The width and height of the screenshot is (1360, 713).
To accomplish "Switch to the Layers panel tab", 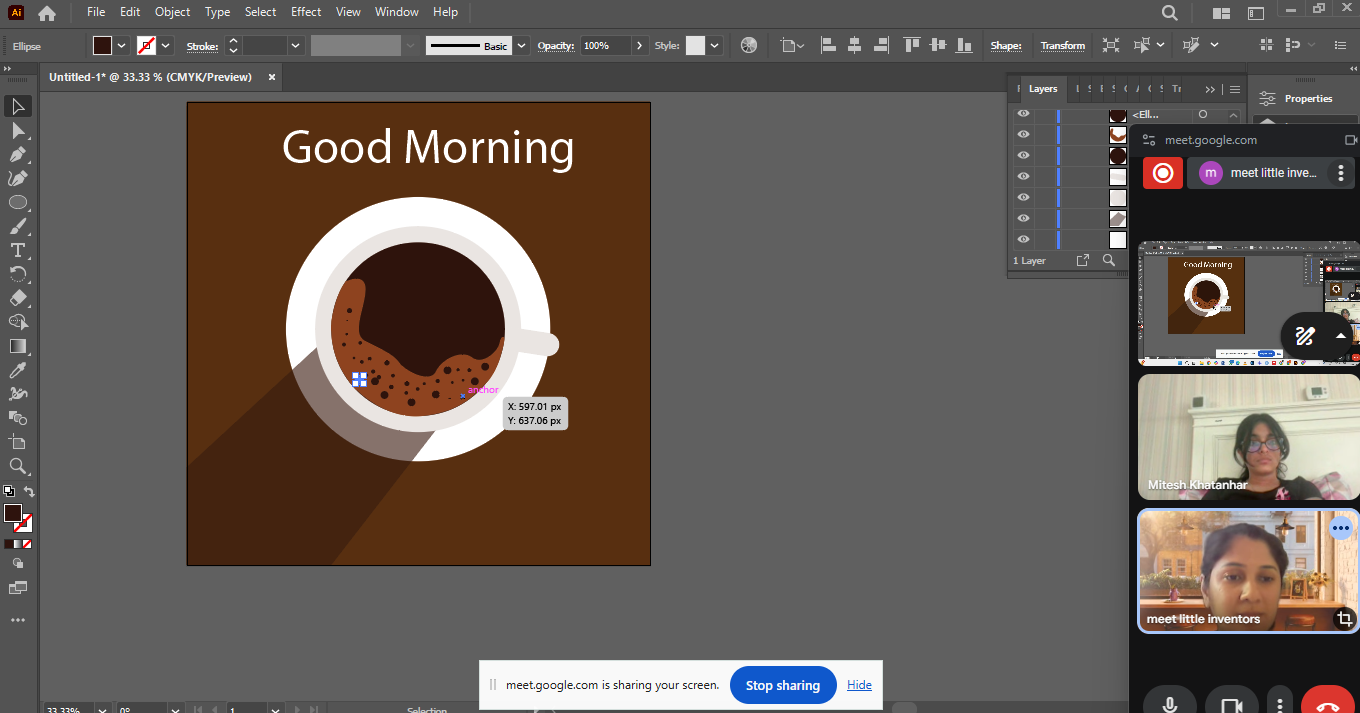I will (x=1043, y=89).
